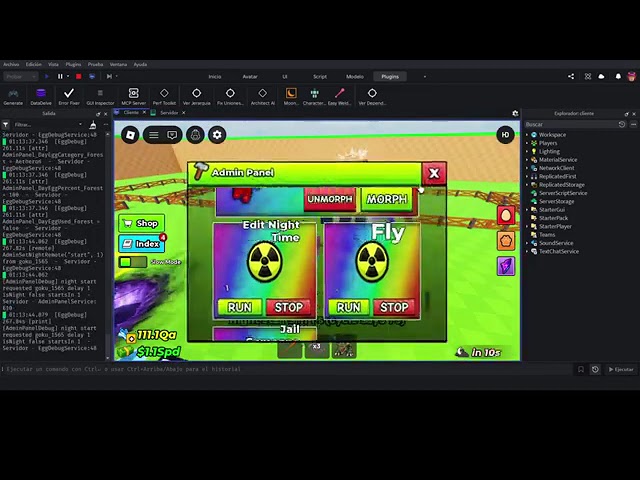Toggle client/server view icon
Screen dimensions: 640x480
click(x=92, y=76)
